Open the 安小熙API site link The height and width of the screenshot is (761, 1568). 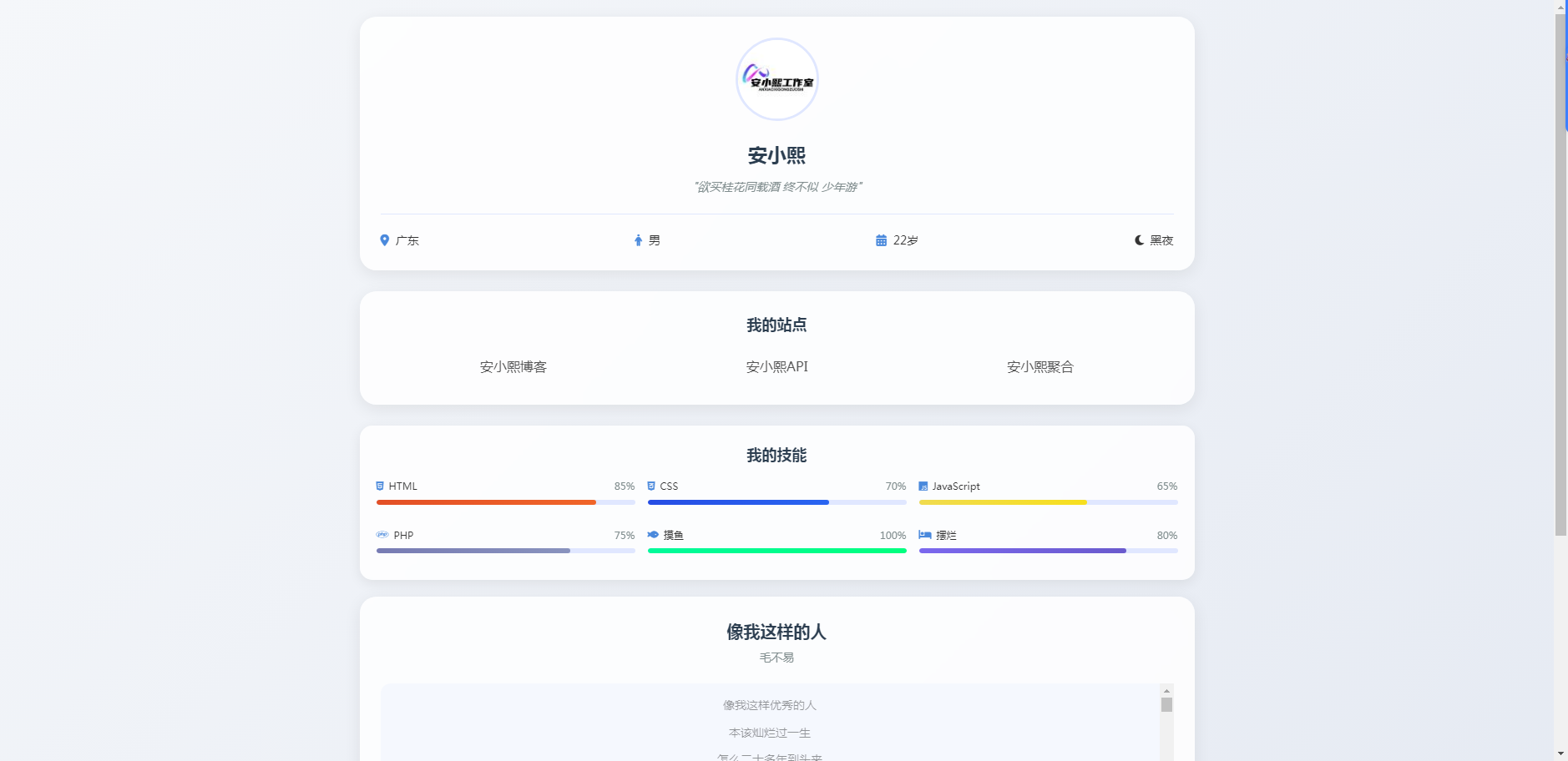coord(776,367)
